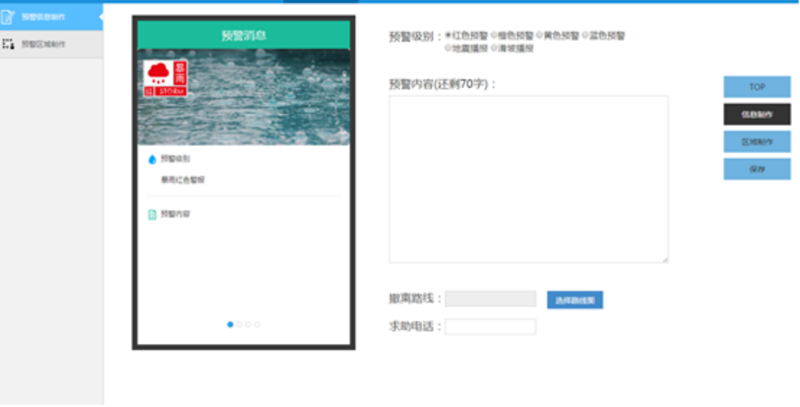
Task: Choose the 黄色预警 radio option
Action: [x=540, y=35]
